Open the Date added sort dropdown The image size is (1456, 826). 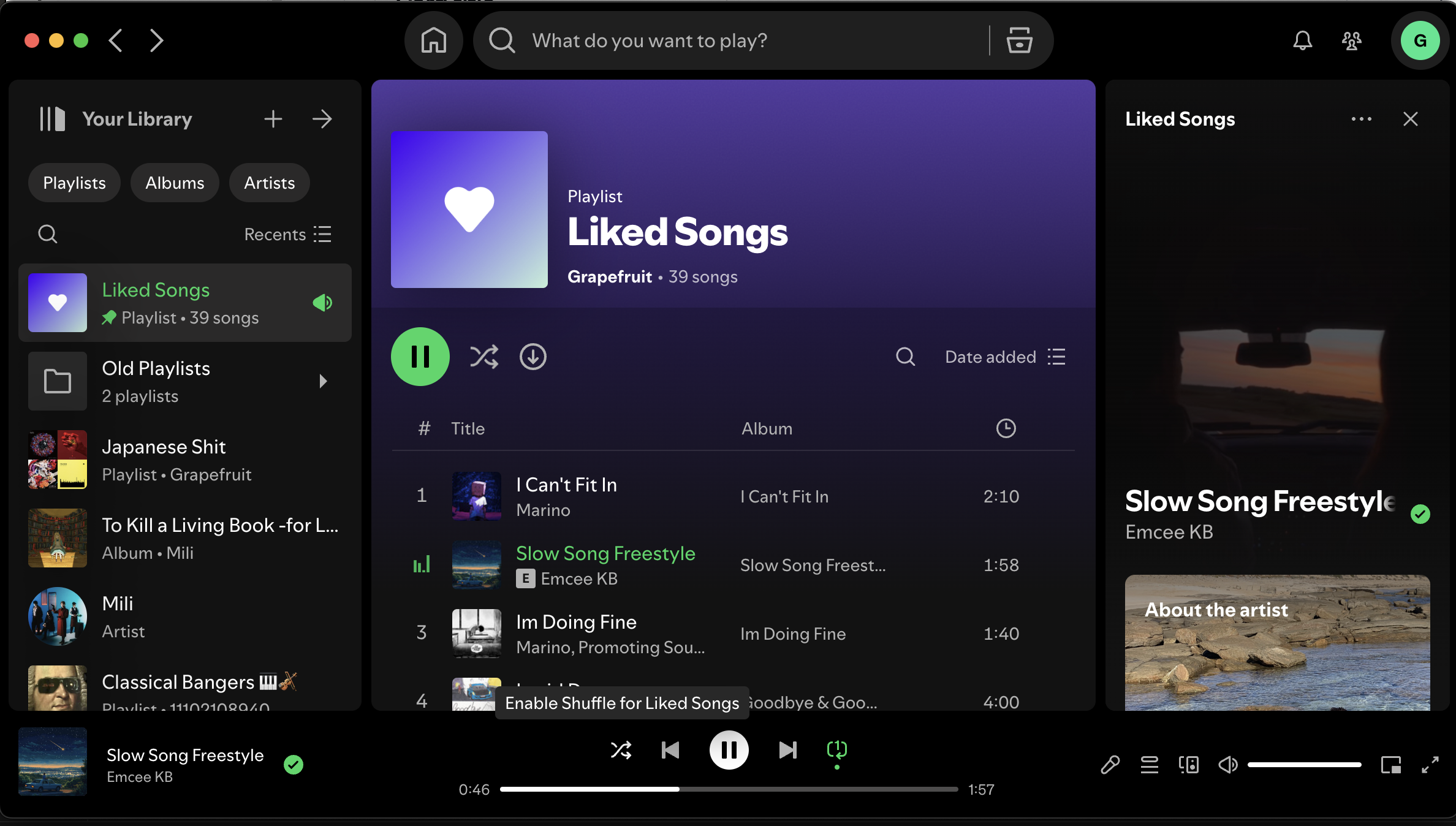click(1005, 357)
